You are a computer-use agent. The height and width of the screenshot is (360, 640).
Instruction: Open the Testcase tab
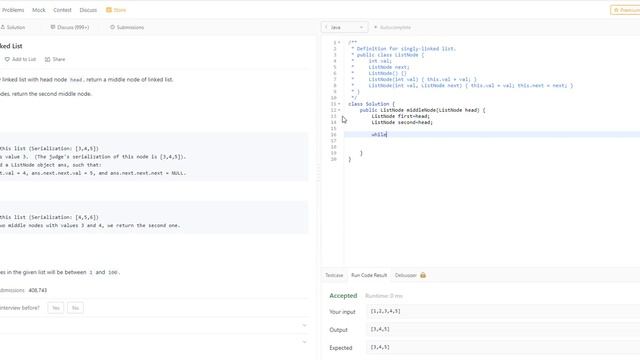[x=334, y=276]
